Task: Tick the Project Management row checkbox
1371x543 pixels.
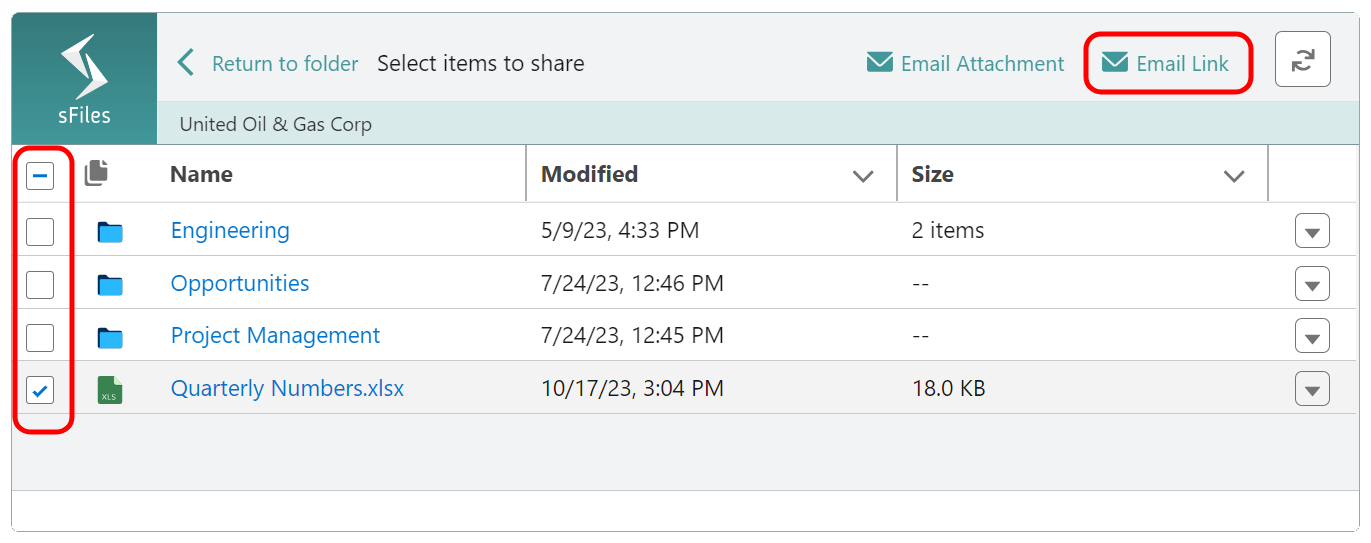Action: (40, 338)
